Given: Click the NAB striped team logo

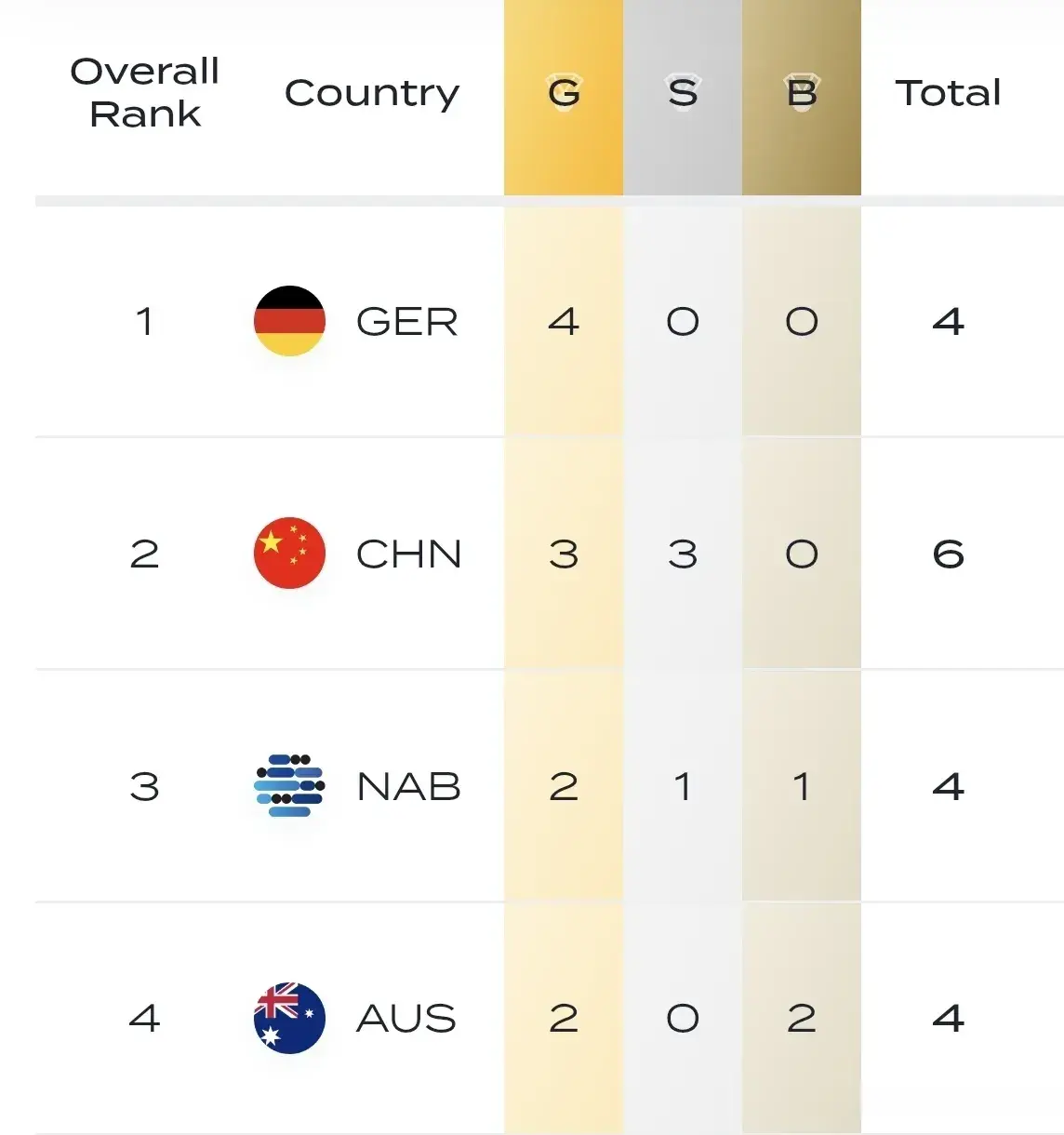Looking at the screenshot, I should point(289,786).
